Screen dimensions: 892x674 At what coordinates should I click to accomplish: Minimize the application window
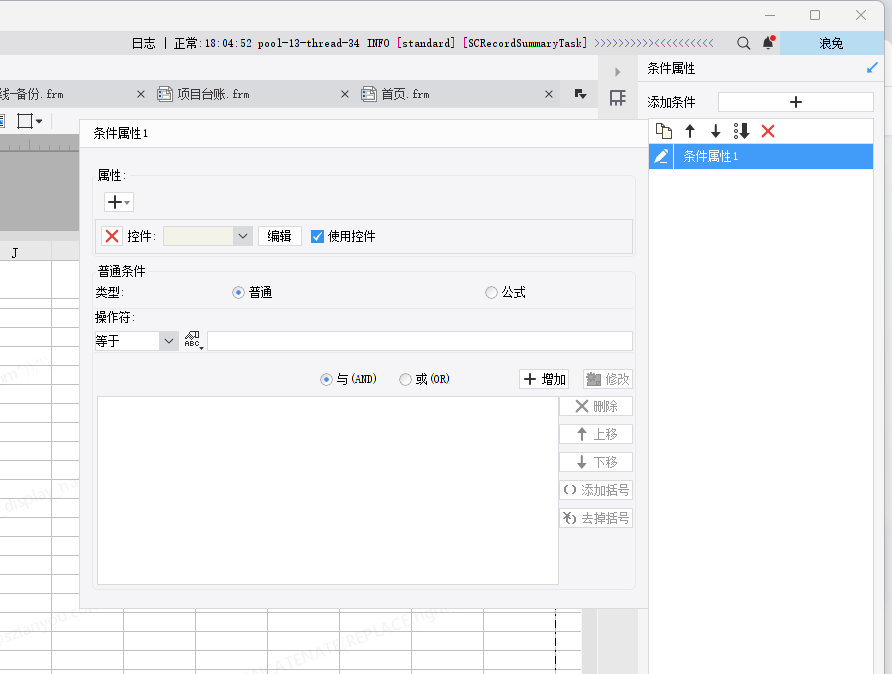[770, 15]
